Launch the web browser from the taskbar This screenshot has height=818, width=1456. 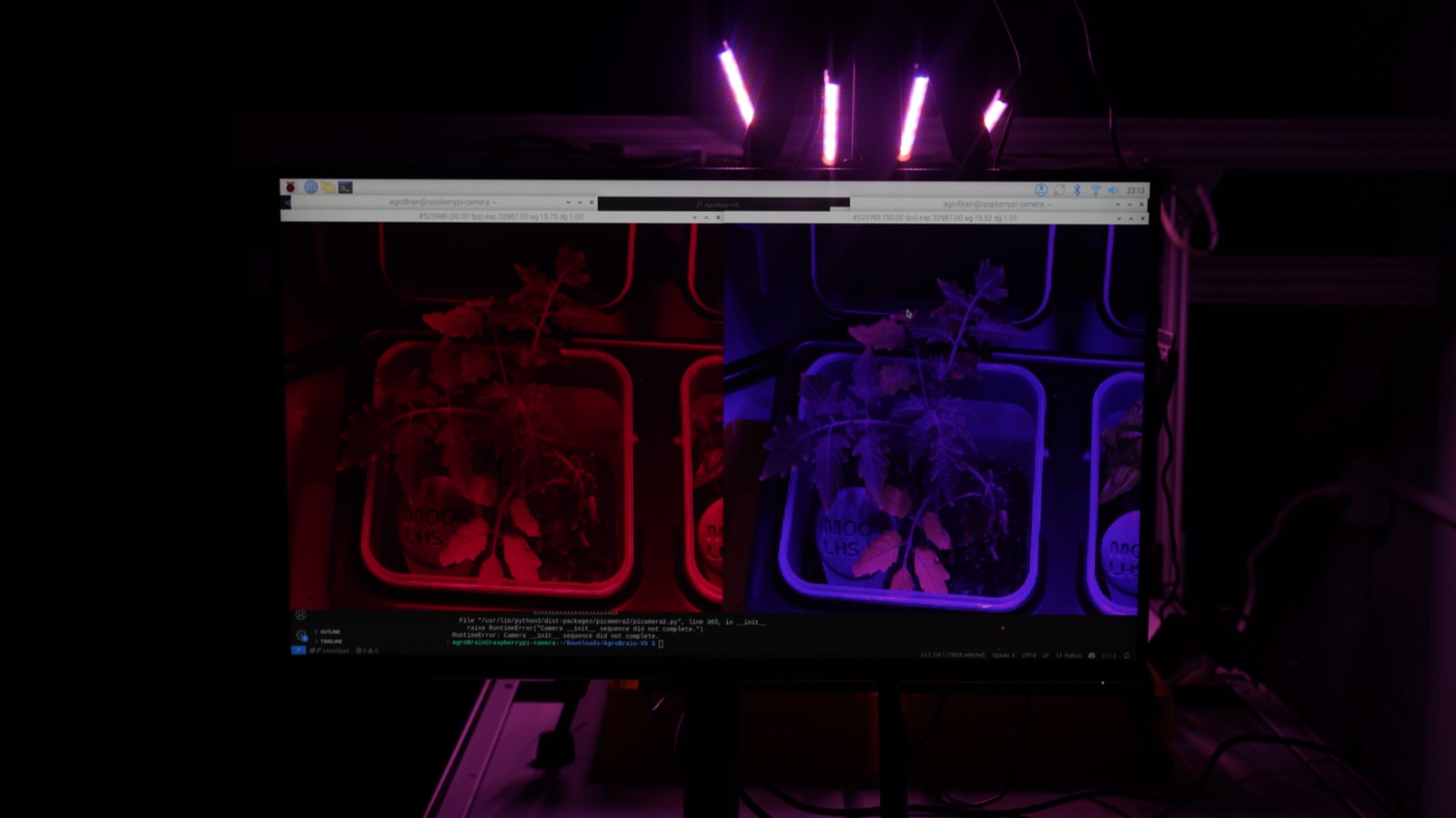click(x=310, y=187)
